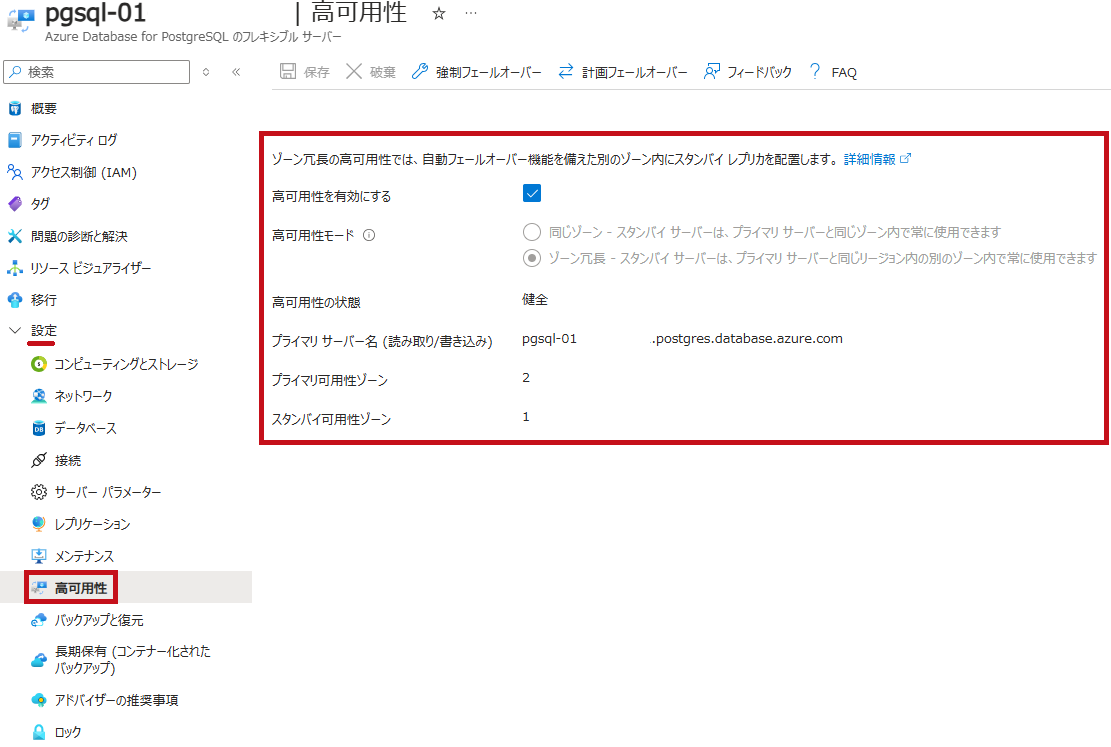Open FAQ from toolbar
Image resolution: width=1111 pixels, height=747 pixels.
coord(833,72)
